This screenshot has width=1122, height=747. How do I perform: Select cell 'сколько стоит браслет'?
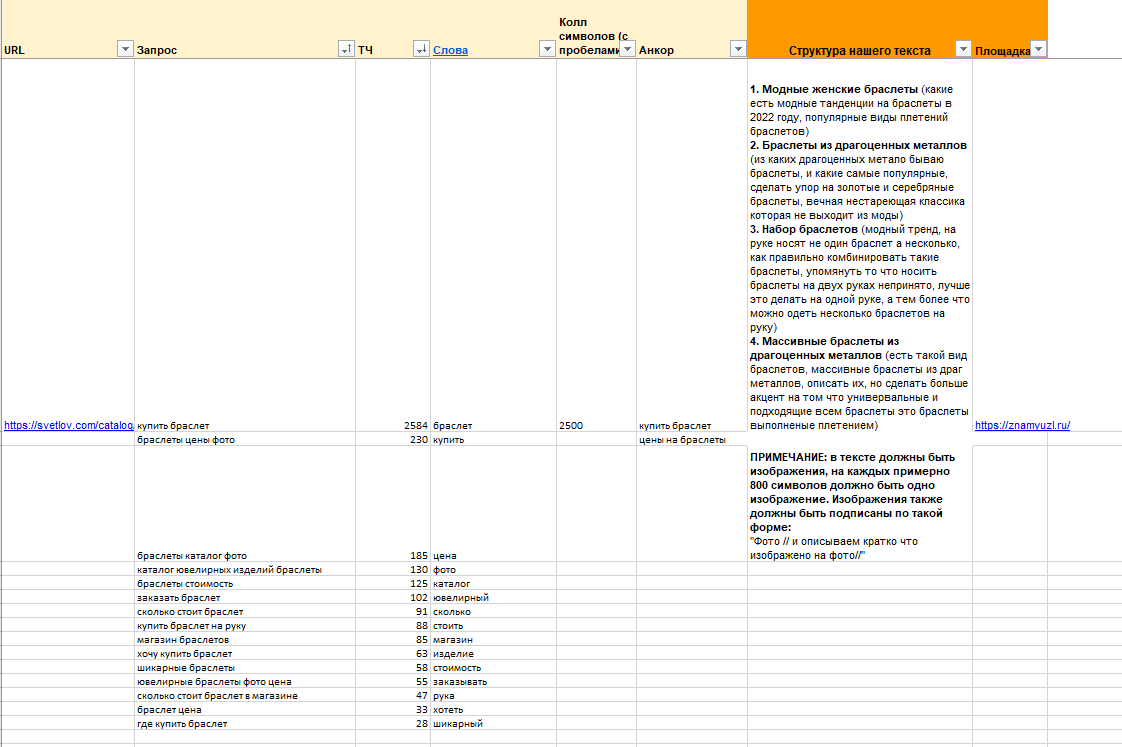[245, 611]
